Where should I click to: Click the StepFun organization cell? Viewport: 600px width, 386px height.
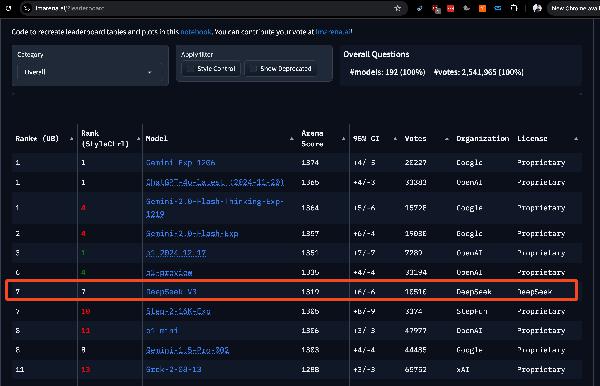tap(471, 311)
